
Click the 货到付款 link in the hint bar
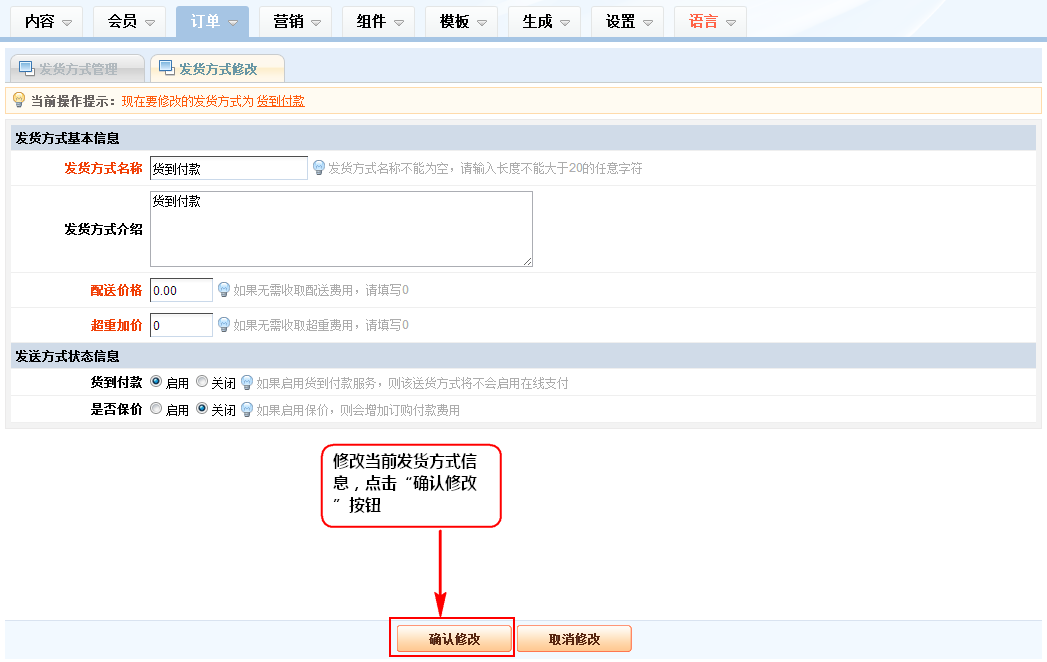pos(280,101)
